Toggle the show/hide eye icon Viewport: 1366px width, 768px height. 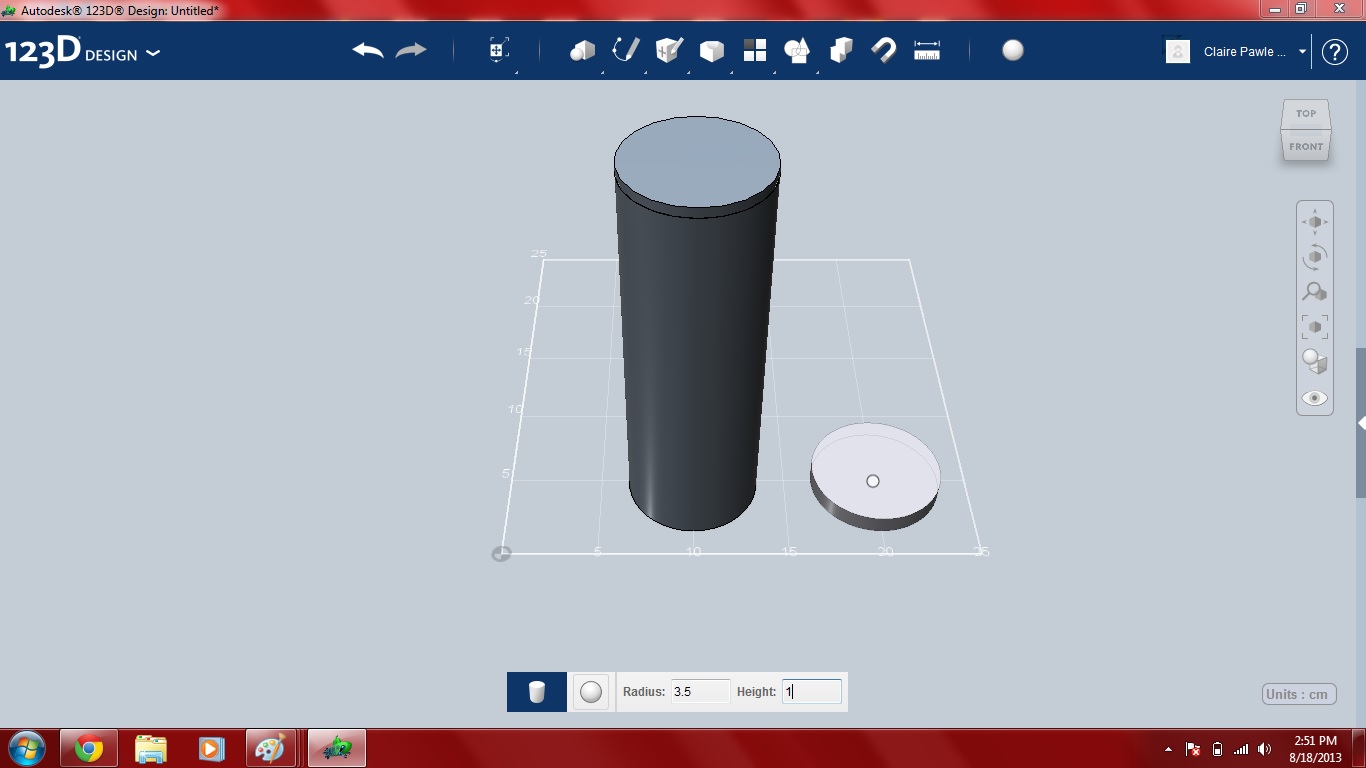click(1315, 398)
